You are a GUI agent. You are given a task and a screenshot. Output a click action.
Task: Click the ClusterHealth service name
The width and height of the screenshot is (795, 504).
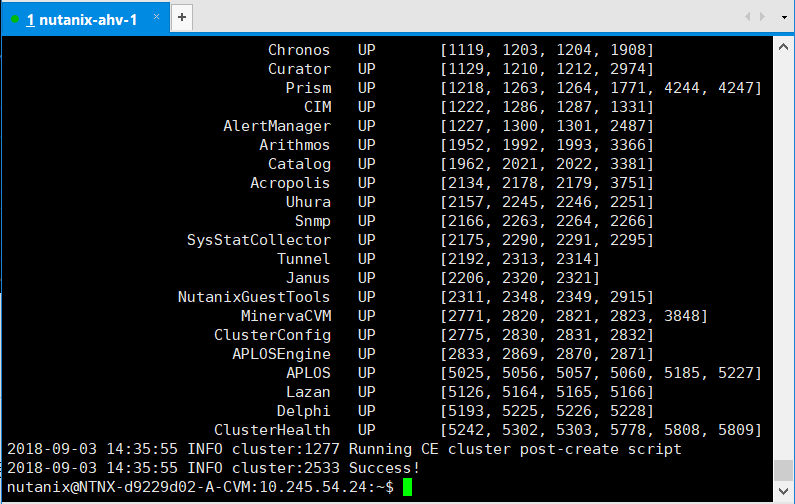point(272,430)
